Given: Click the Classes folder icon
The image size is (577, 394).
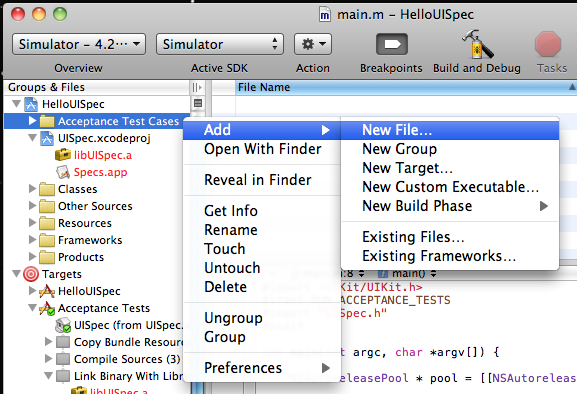Looking at the screenshot, I should (x=47, y=189).
